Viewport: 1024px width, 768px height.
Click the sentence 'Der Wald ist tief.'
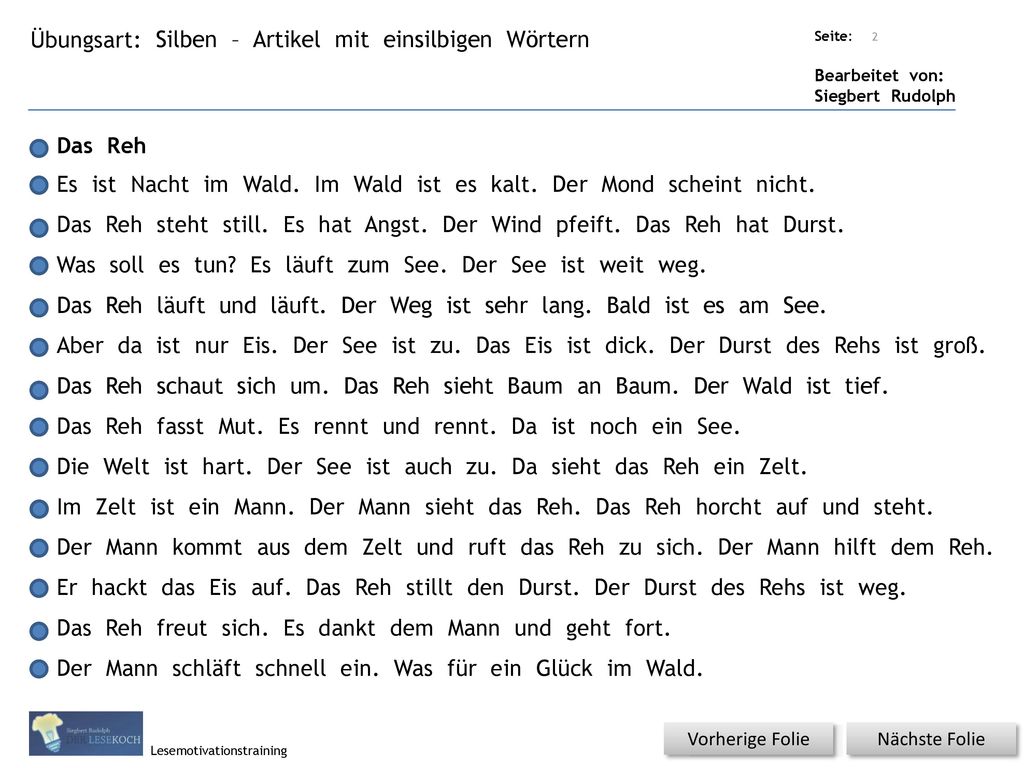point(791,387)
